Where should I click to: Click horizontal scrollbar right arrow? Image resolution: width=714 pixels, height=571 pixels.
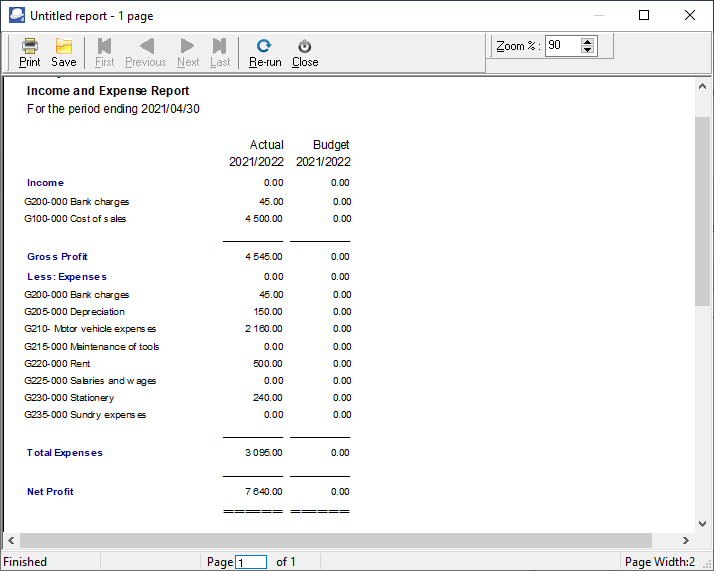[685, 540]
